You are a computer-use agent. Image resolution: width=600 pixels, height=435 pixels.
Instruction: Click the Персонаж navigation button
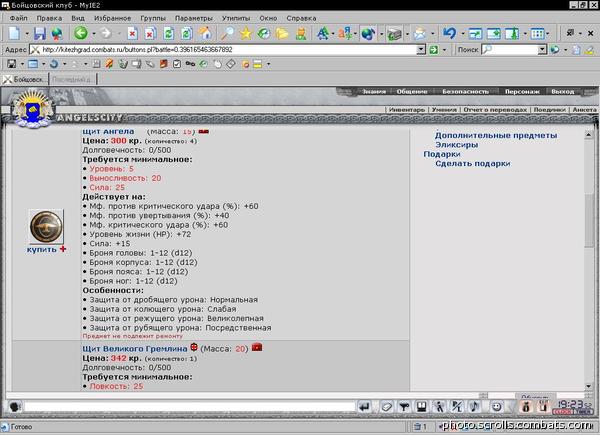[x=522, y=91]
